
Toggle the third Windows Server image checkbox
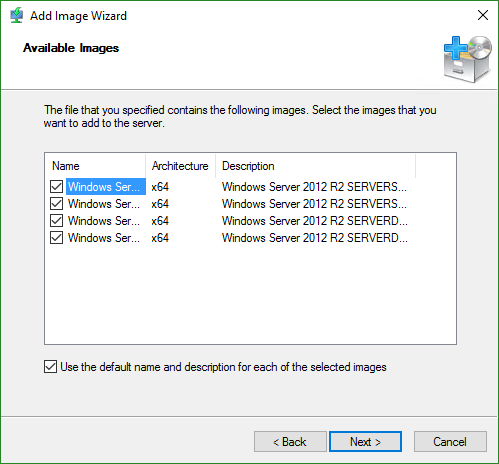56,221
